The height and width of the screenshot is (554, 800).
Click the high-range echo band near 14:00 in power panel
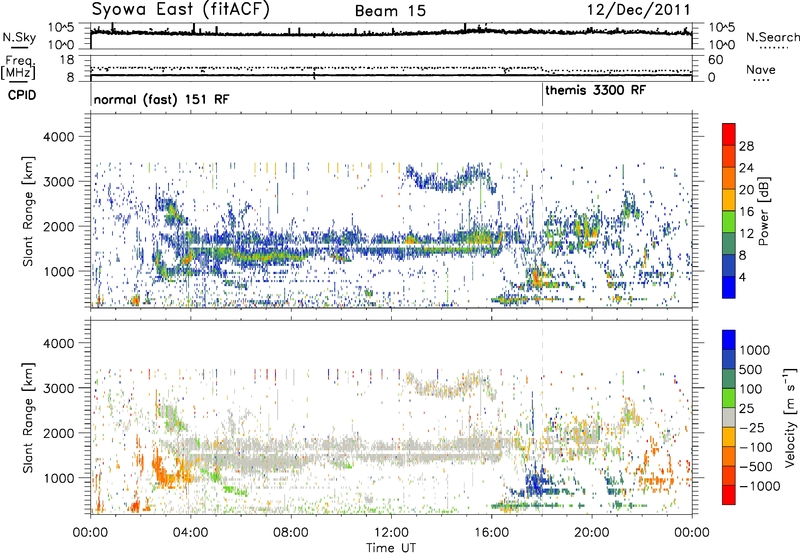click(x=449, y=179)
